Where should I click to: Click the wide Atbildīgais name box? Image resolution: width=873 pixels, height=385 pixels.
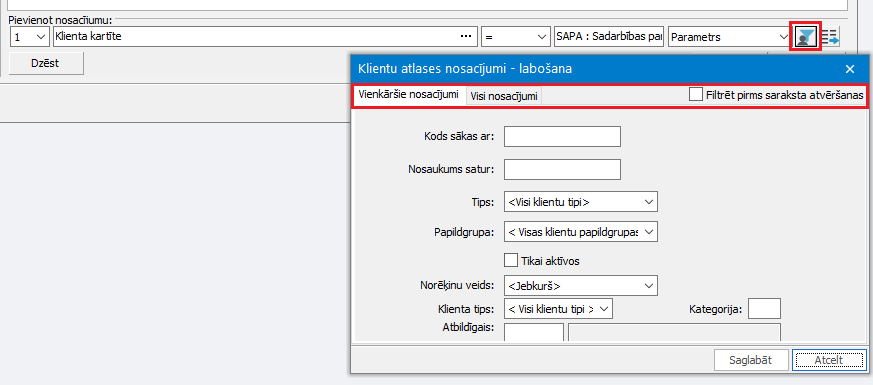click(674, 332)
